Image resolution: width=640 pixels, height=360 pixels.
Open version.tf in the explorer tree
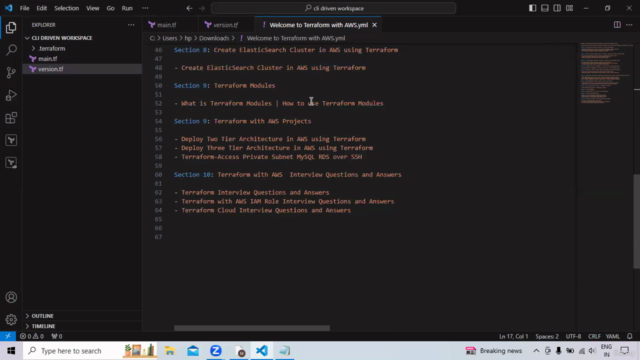point(50,69)
